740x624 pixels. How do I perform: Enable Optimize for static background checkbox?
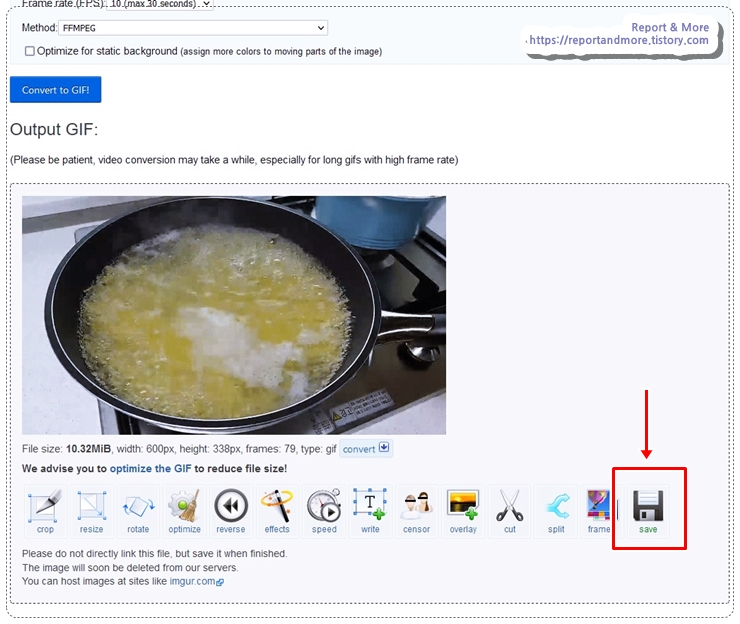[30, 51]
